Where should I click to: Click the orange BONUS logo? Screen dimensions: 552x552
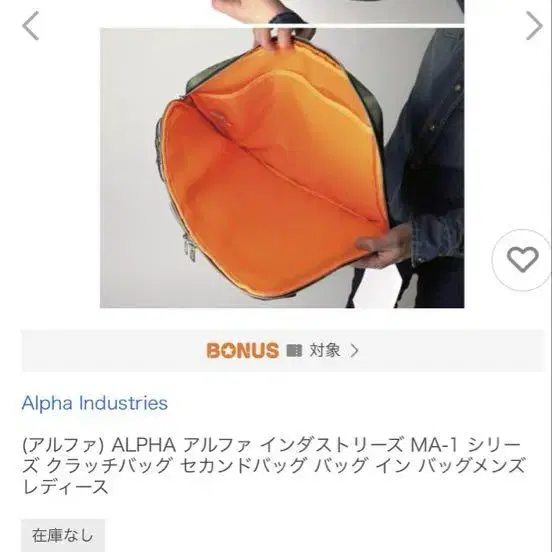(243, 351)
